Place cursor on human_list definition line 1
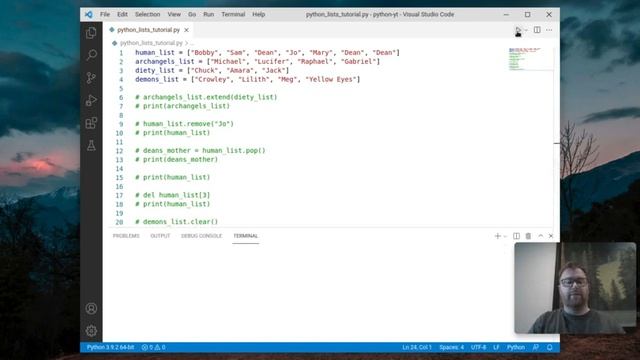 pyautogui.click(x=267, y=53)
